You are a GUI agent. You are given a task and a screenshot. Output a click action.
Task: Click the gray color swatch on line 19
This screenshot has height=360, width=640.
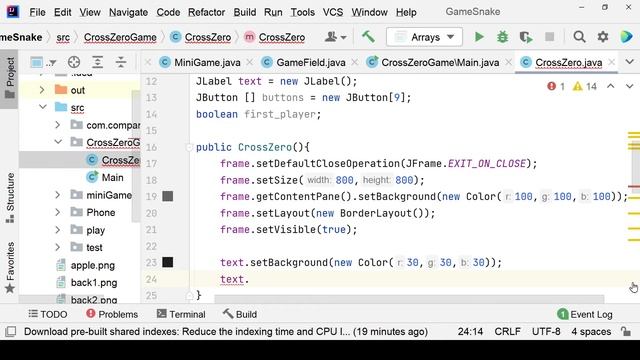pyautogui.click(x=168, y=196)
